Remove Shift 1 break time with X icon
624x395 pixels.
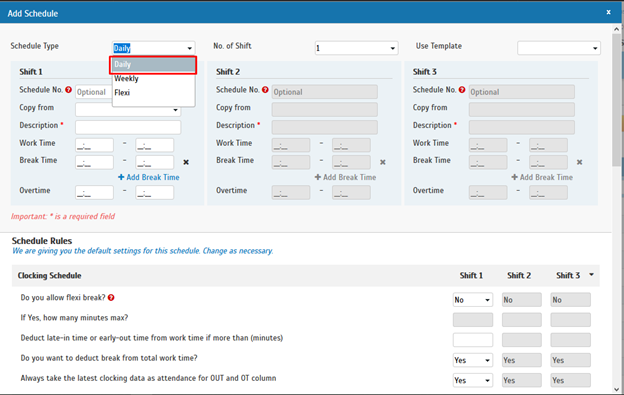186,162
